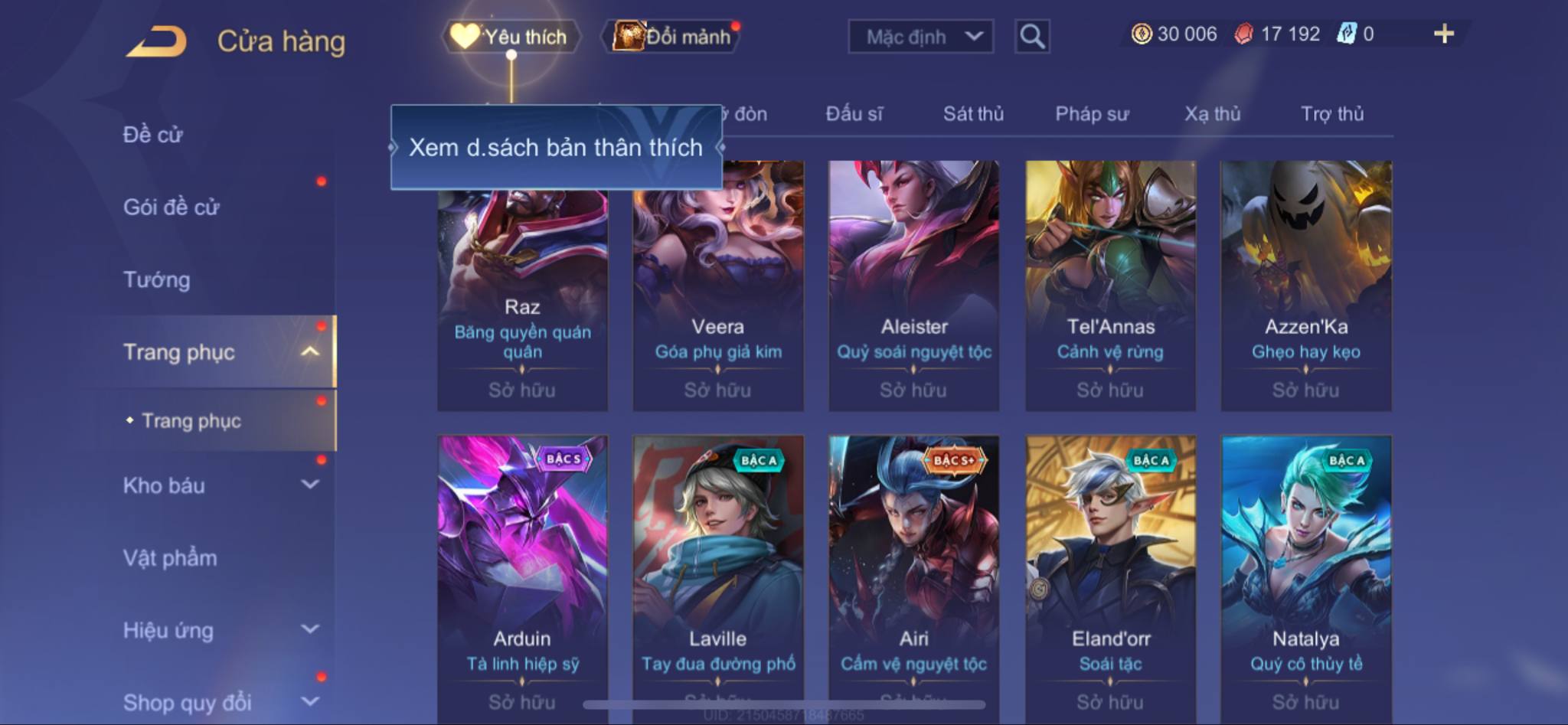Click the Đổi mảnh chest icon
This screenshot has height=725, width=1568.
click(x=628, y=35)
